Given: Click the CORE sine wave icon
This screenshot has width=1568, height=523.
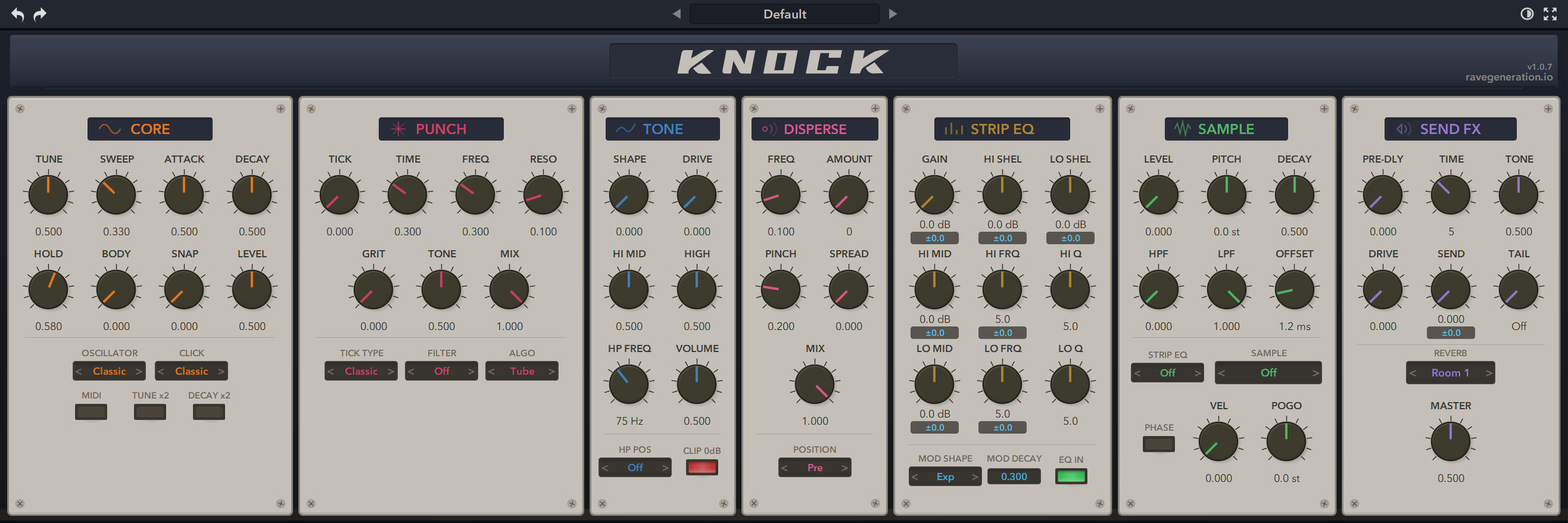Looking at the screenshot, I should point(110,129).
